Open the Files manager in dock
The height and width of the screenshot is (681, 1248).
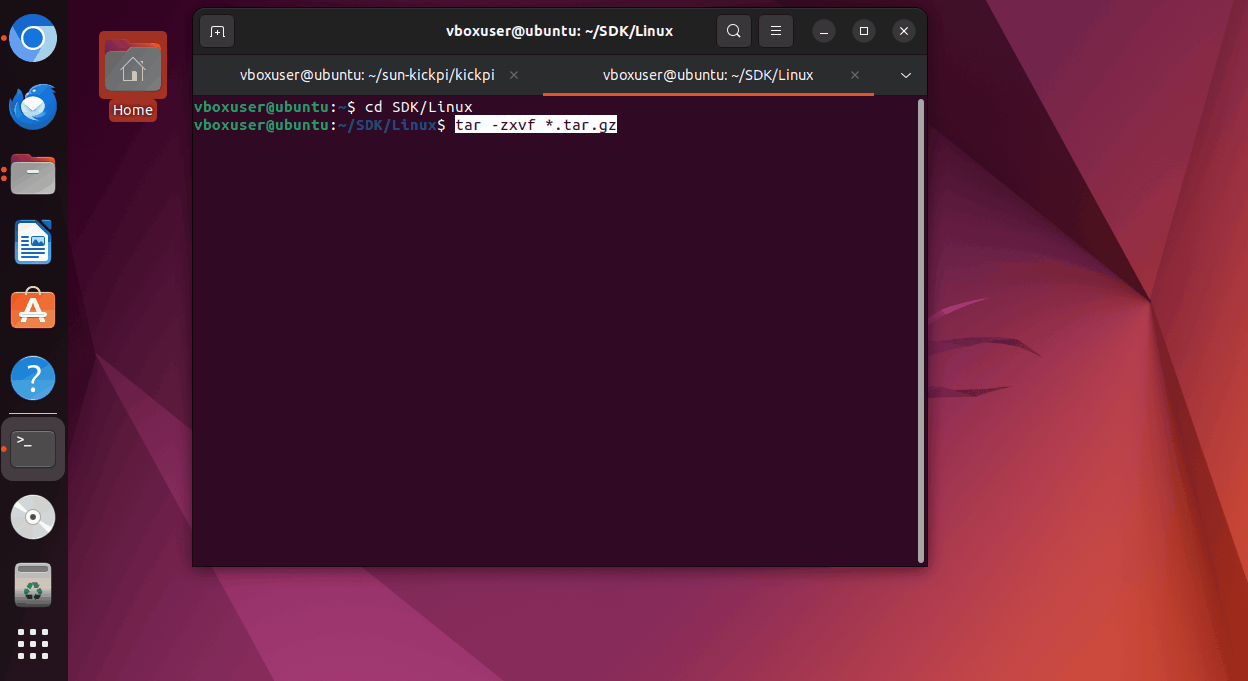coord(33,175)
